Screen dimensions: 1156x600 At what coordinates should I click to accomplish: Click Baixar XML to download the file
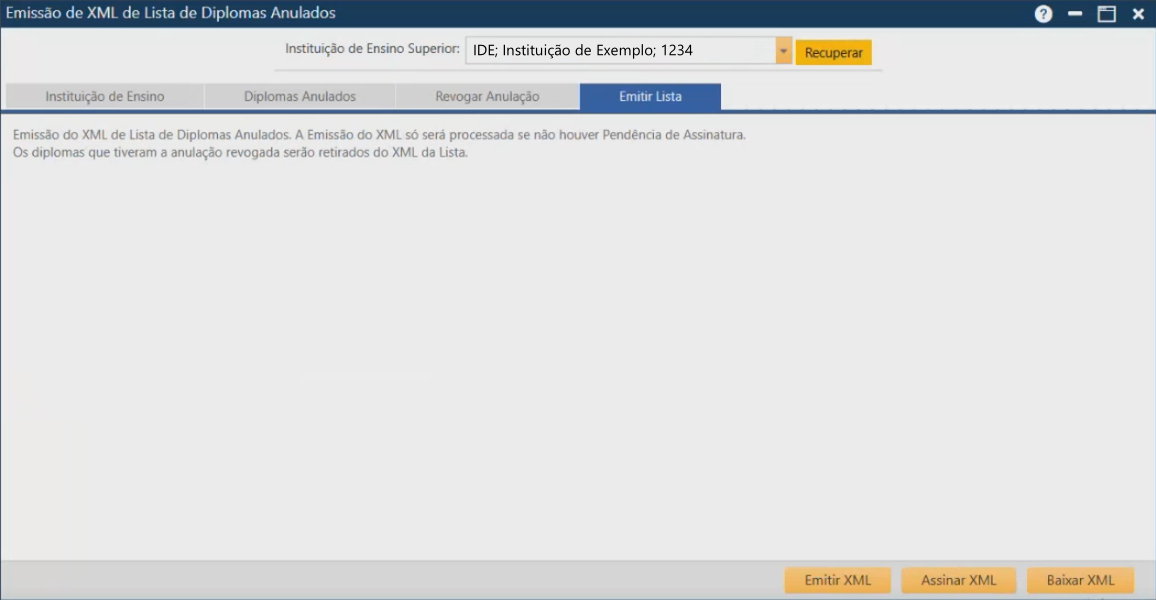pyautogui.click(x=1080, y=579)
